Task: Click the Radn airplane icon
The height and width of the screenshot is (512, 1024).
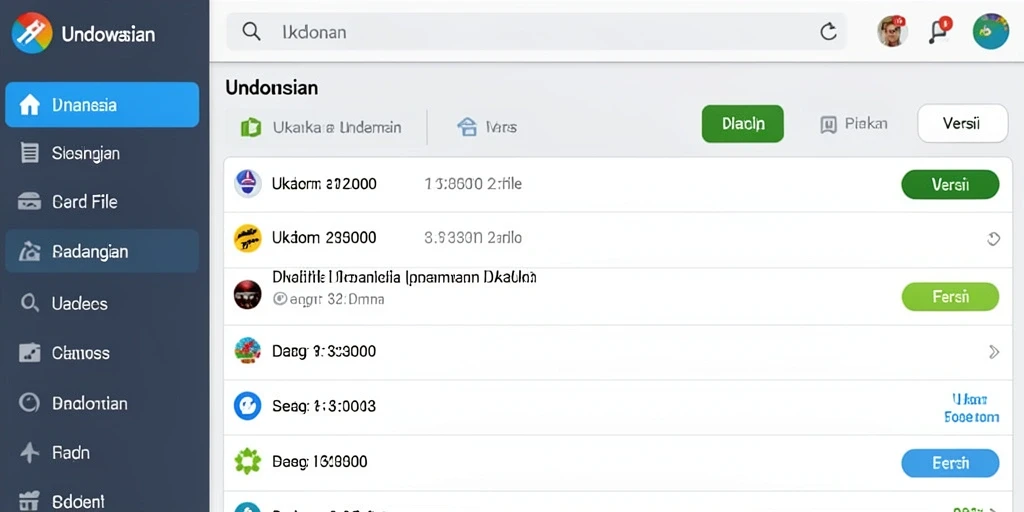Action: click(x=29, y=452)
